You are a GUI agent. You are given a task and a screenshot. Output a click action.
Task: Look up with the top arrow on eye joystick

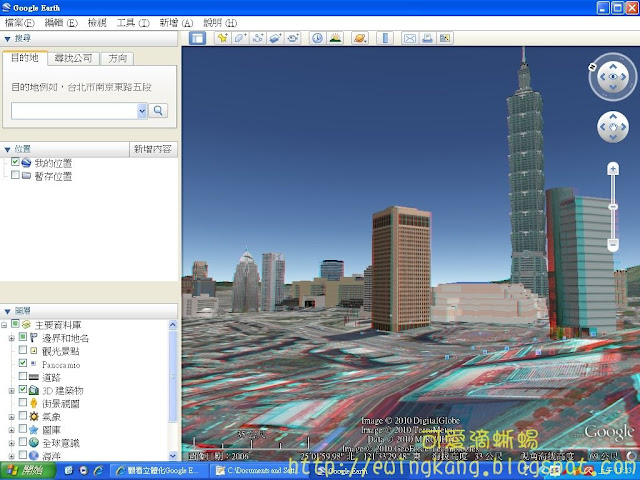click(x=613, y=66)
